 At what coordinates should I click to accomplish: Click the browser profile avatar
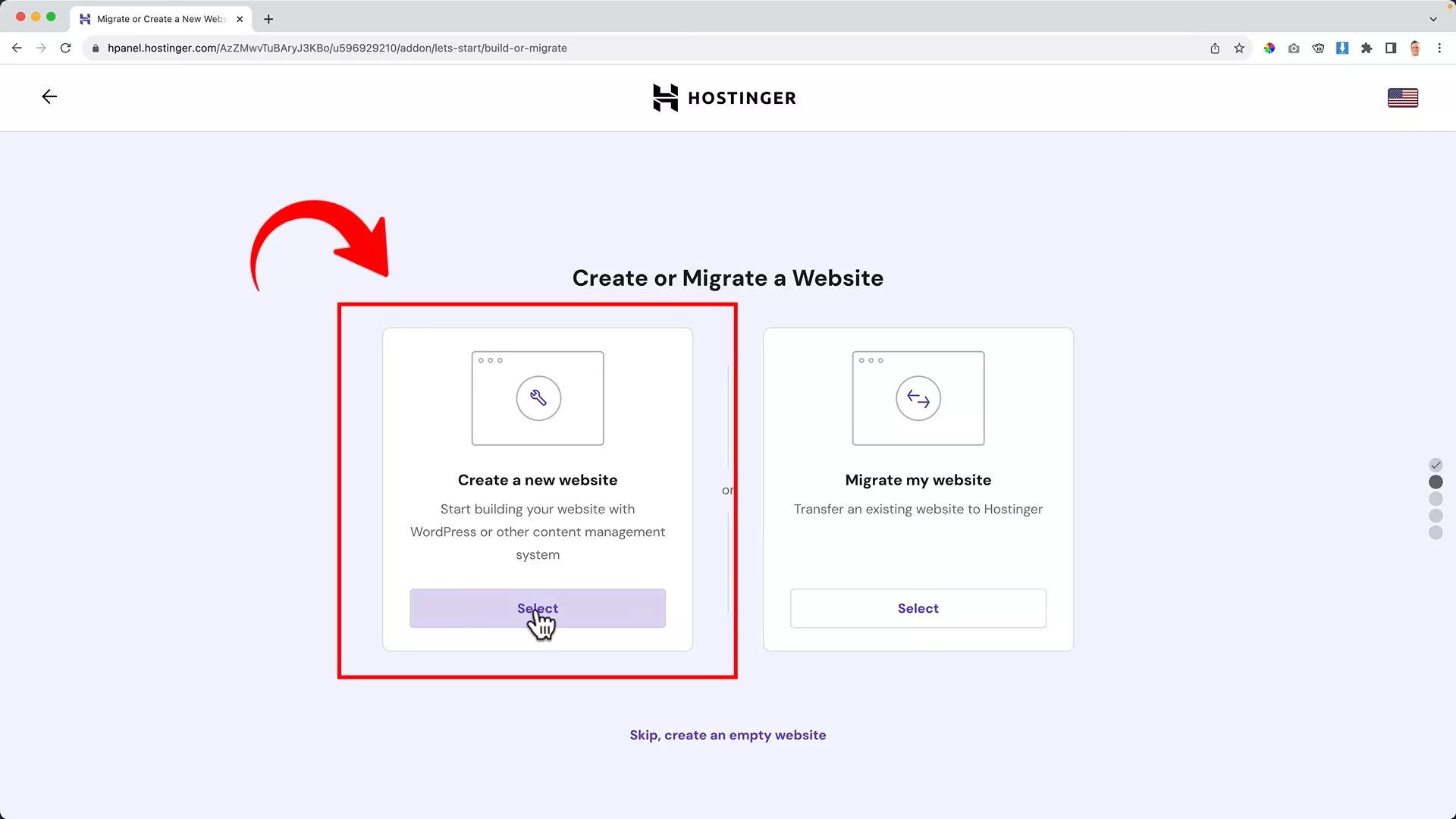(1416, 48)
